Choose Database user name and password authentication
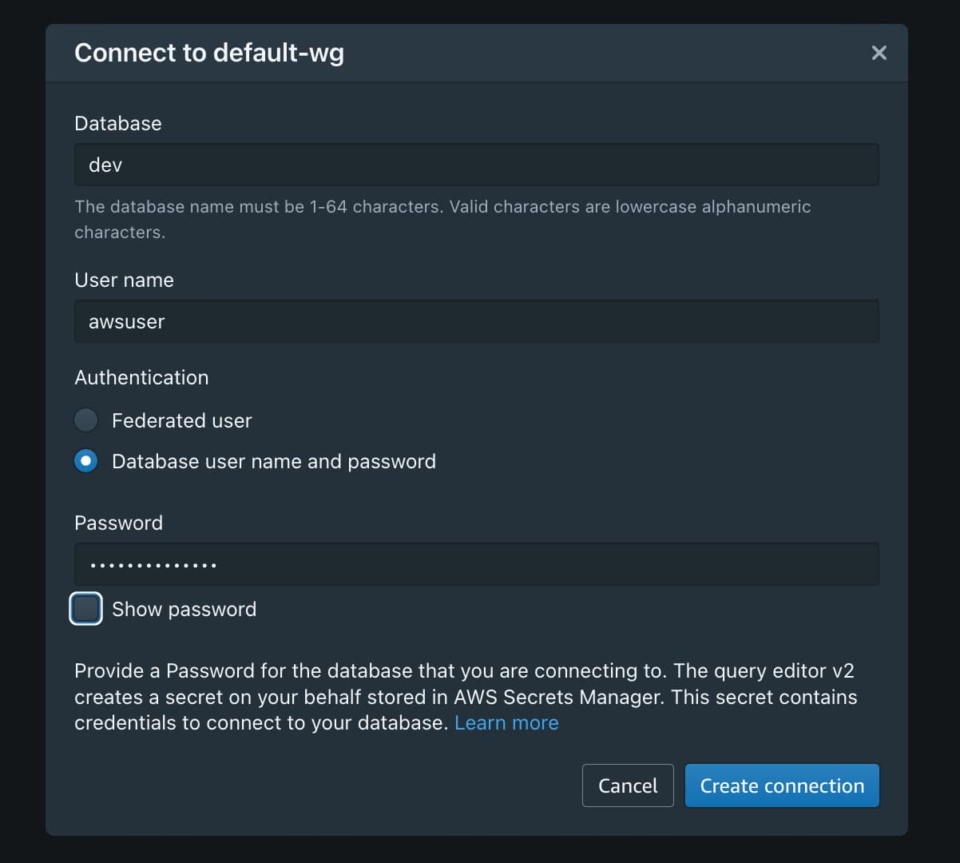 click(x=85, y=461)
